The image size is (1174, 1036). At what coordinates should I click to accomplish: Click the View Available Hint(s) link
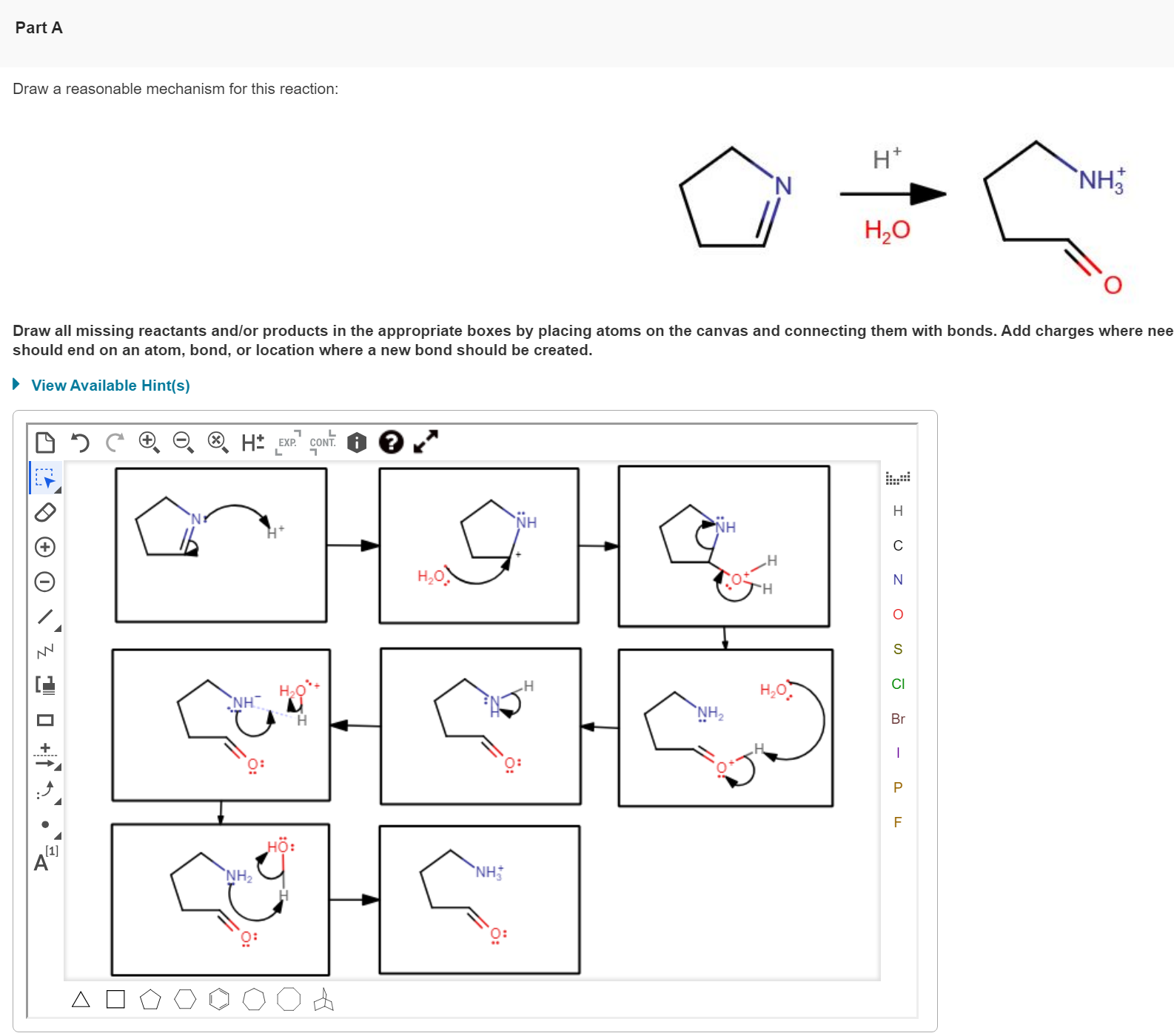click(110, 386)
